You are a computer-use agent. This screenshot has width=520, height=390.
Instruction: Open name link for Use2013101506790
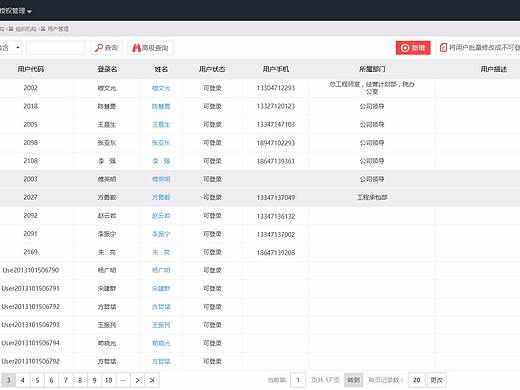pyautogui.click(x=161, y=270)
